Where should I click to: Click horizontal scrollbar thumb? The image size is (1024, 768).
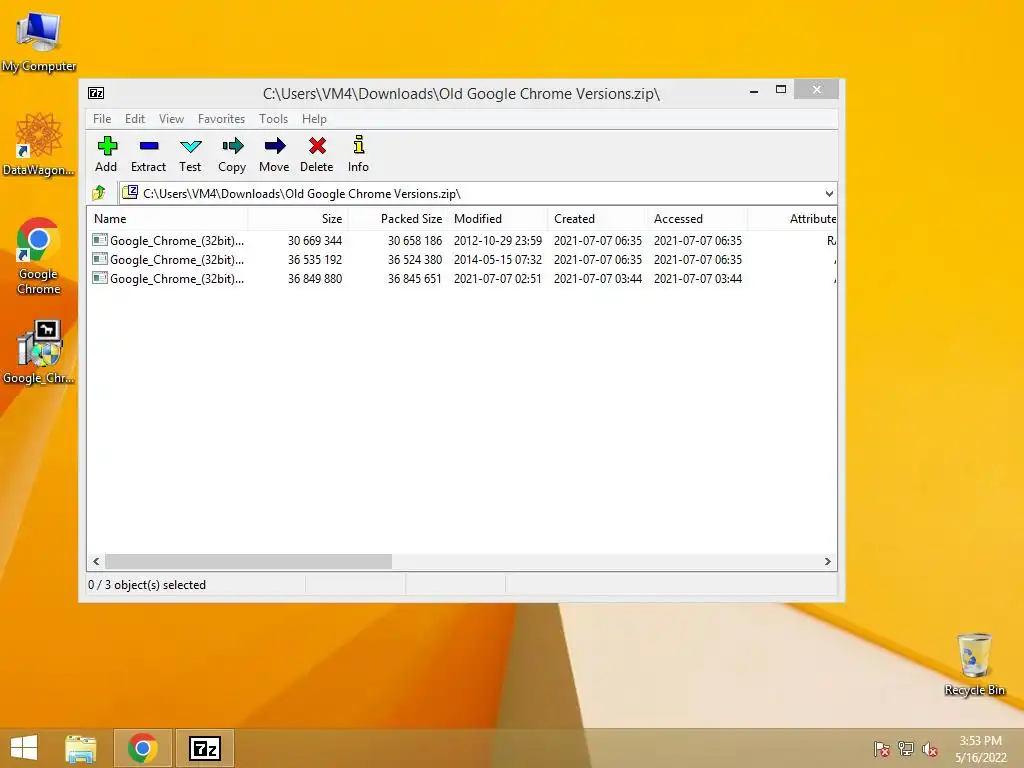248,562
